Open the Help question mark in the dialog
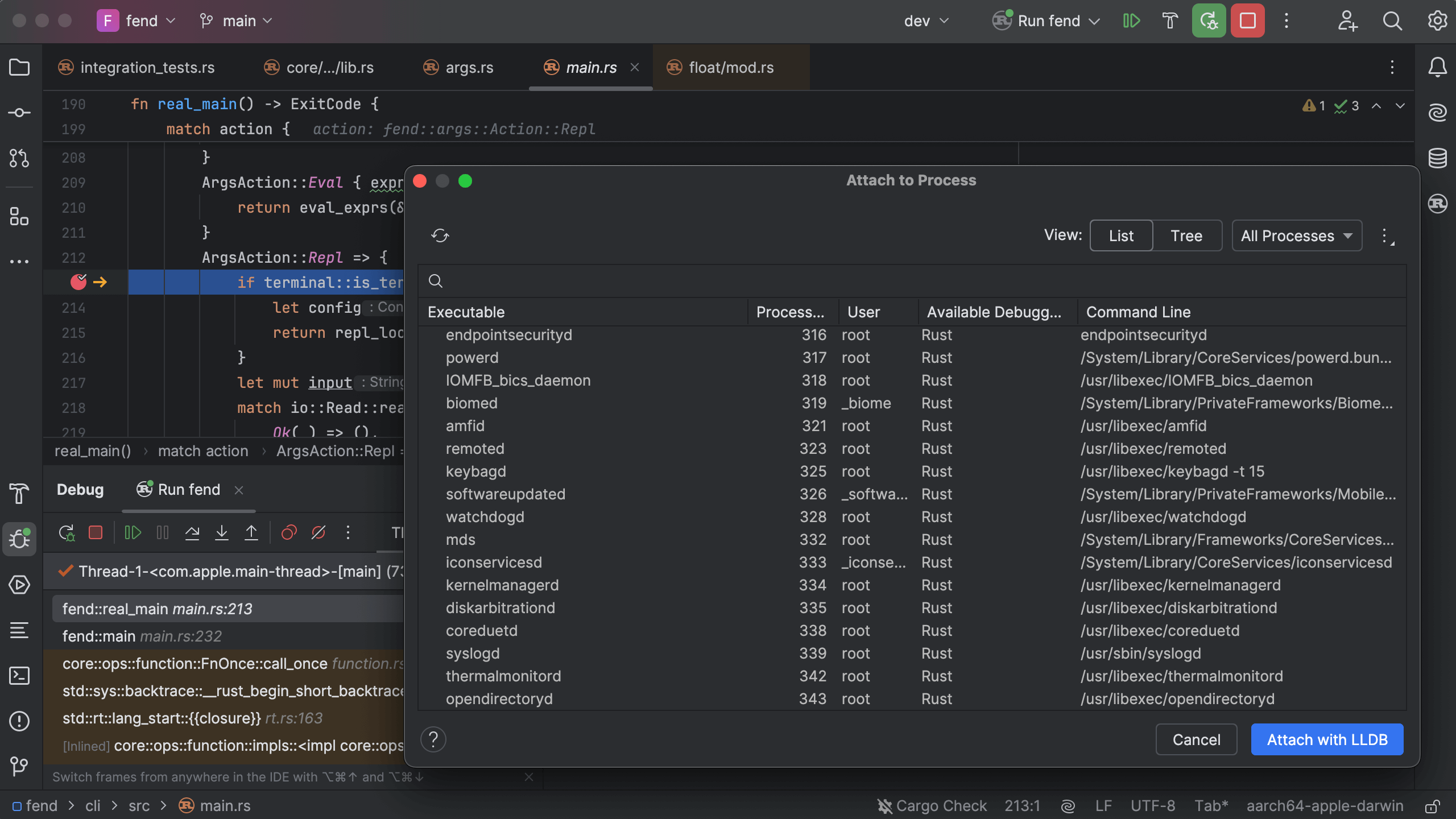This screenshot has width=1456, height=819. click(433, 739)
